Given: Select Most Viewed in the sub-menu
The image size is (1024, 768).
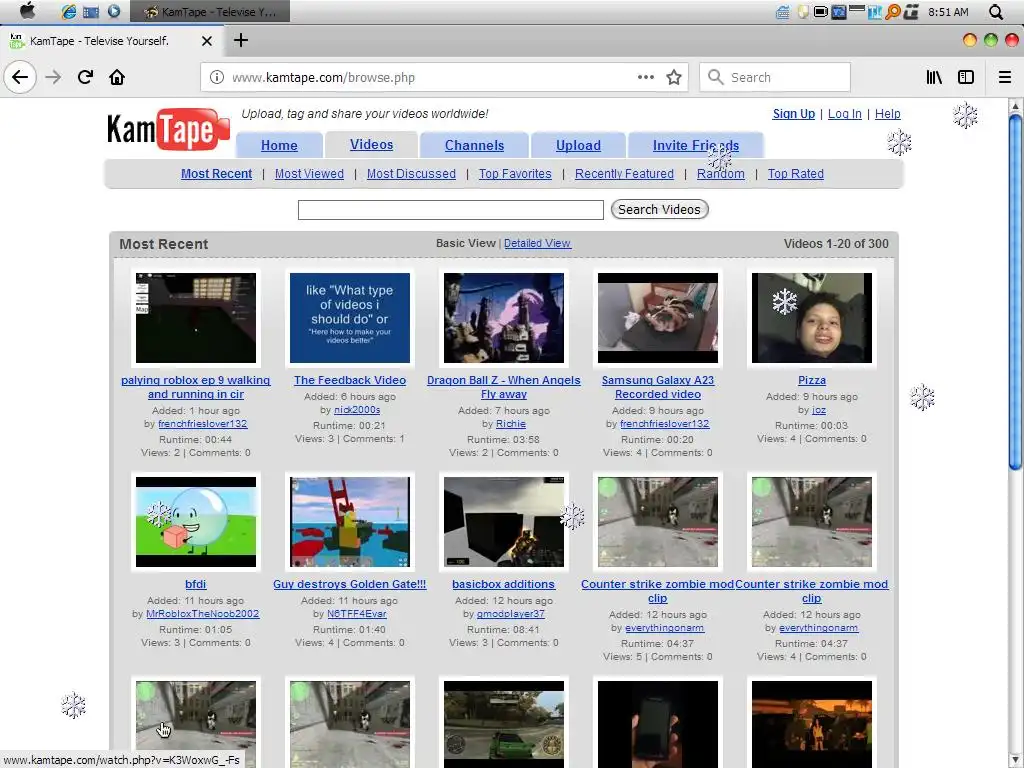Looking at the screenshot, I should click(309, 174).
